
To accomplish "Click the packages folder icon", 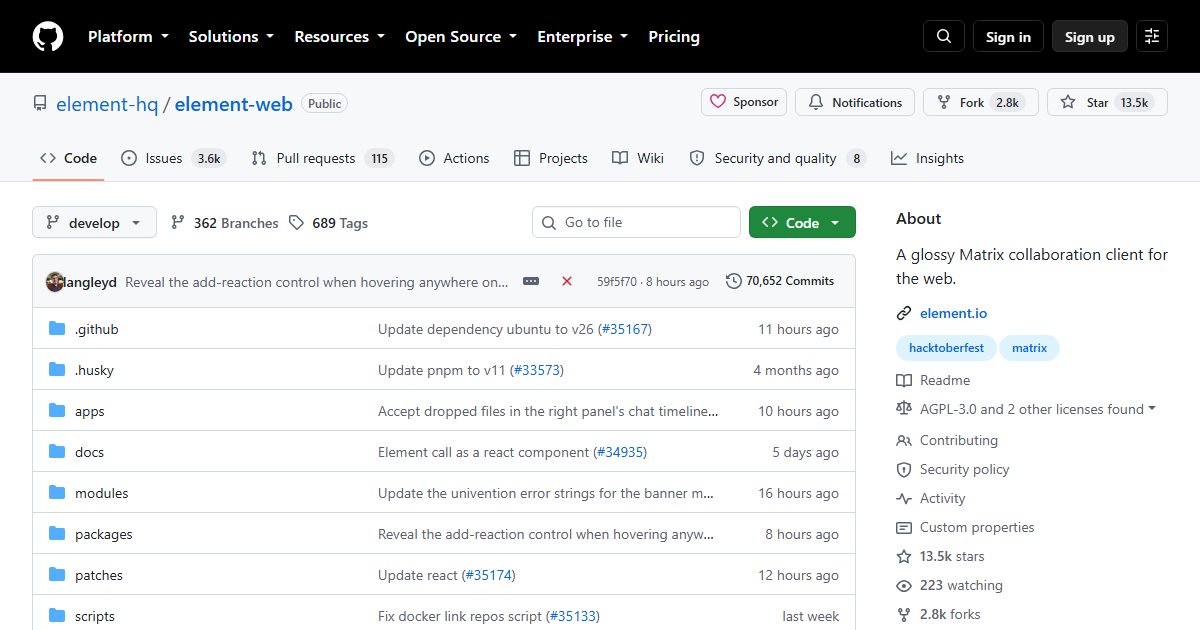I will pyautogui.click(x=57, y=534).
